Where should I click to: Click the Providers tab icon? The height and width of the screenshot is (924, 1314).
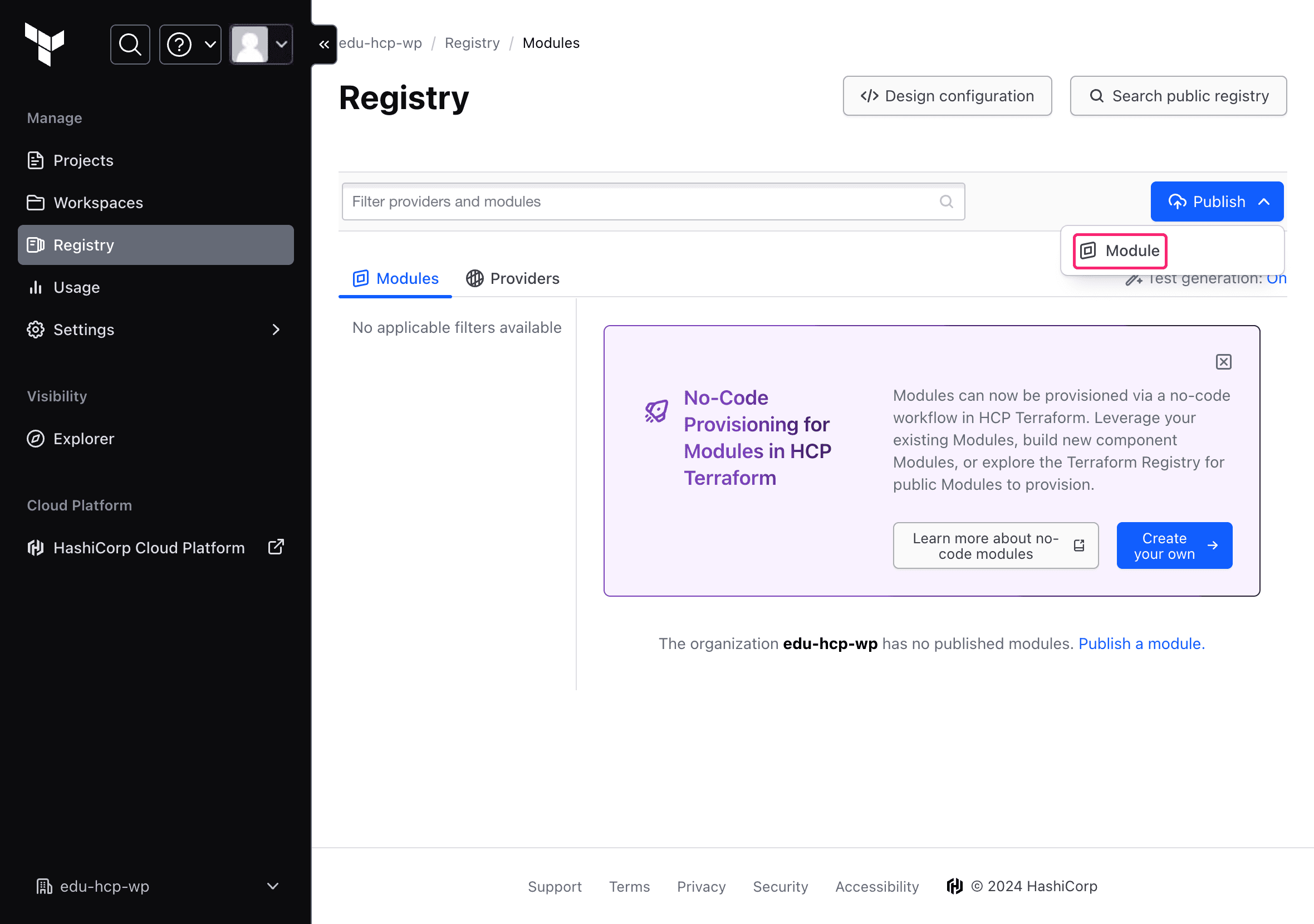click(477, 278)
